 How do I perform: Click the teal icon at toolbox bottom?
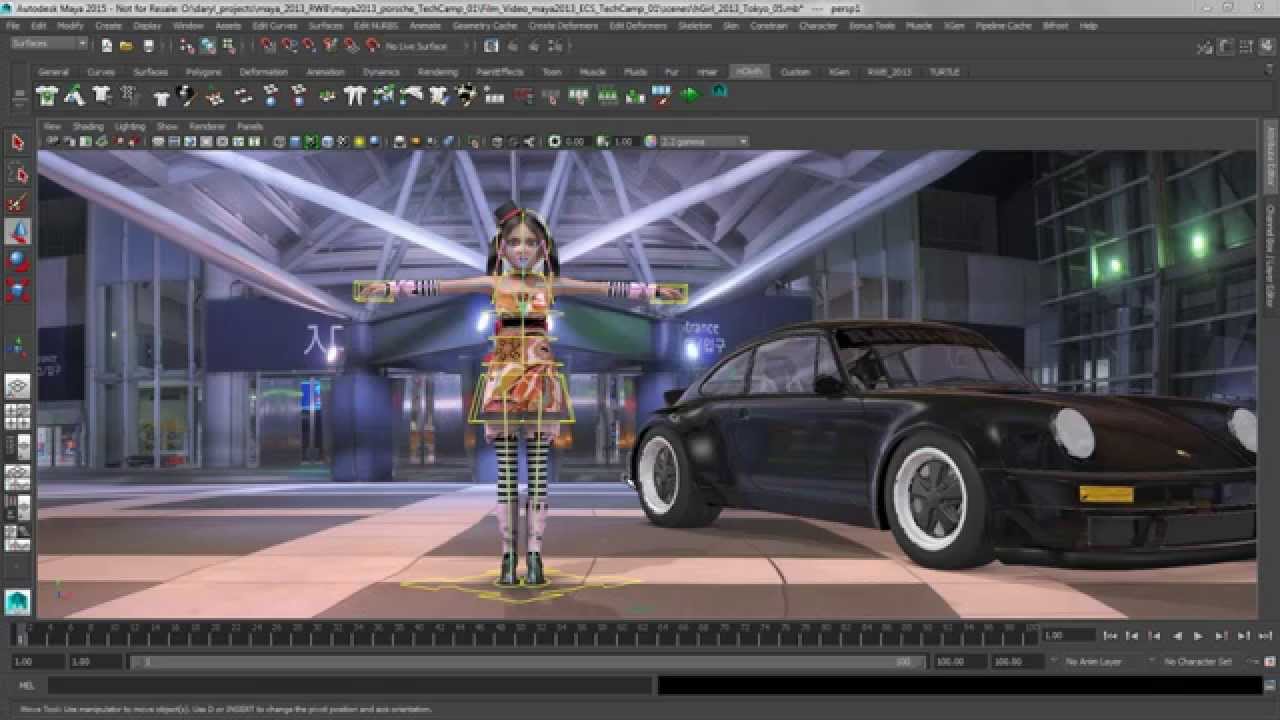17,601
